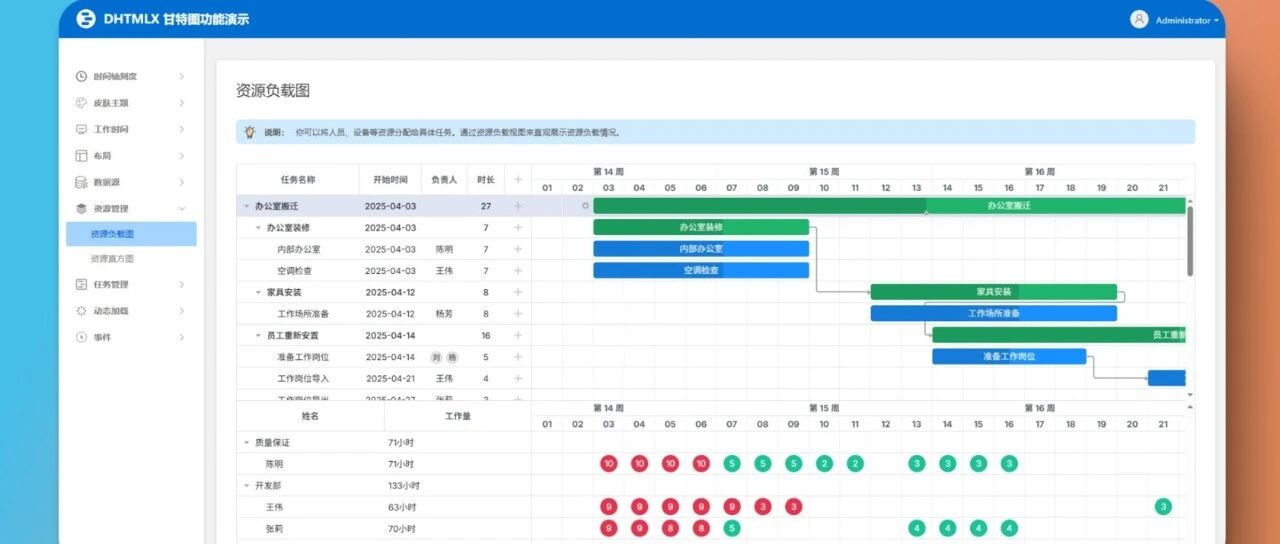Collapse the 资源管理 menu chevron
Image resolution: width=1280 pixels, height=544 pixels.
[x=181, y=209]
